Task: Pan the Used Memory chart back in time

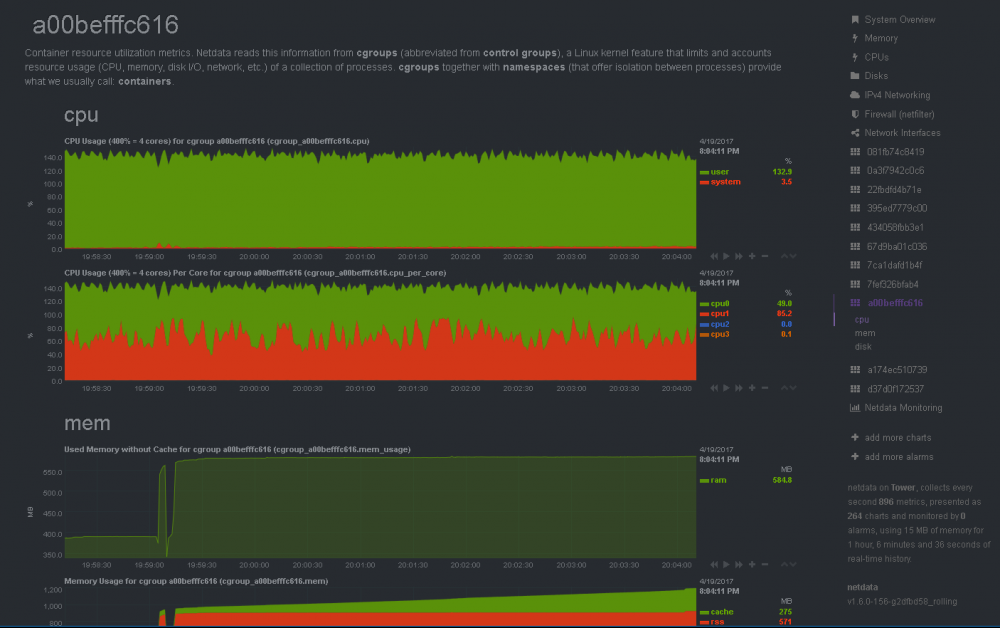Action: [714, 564]
